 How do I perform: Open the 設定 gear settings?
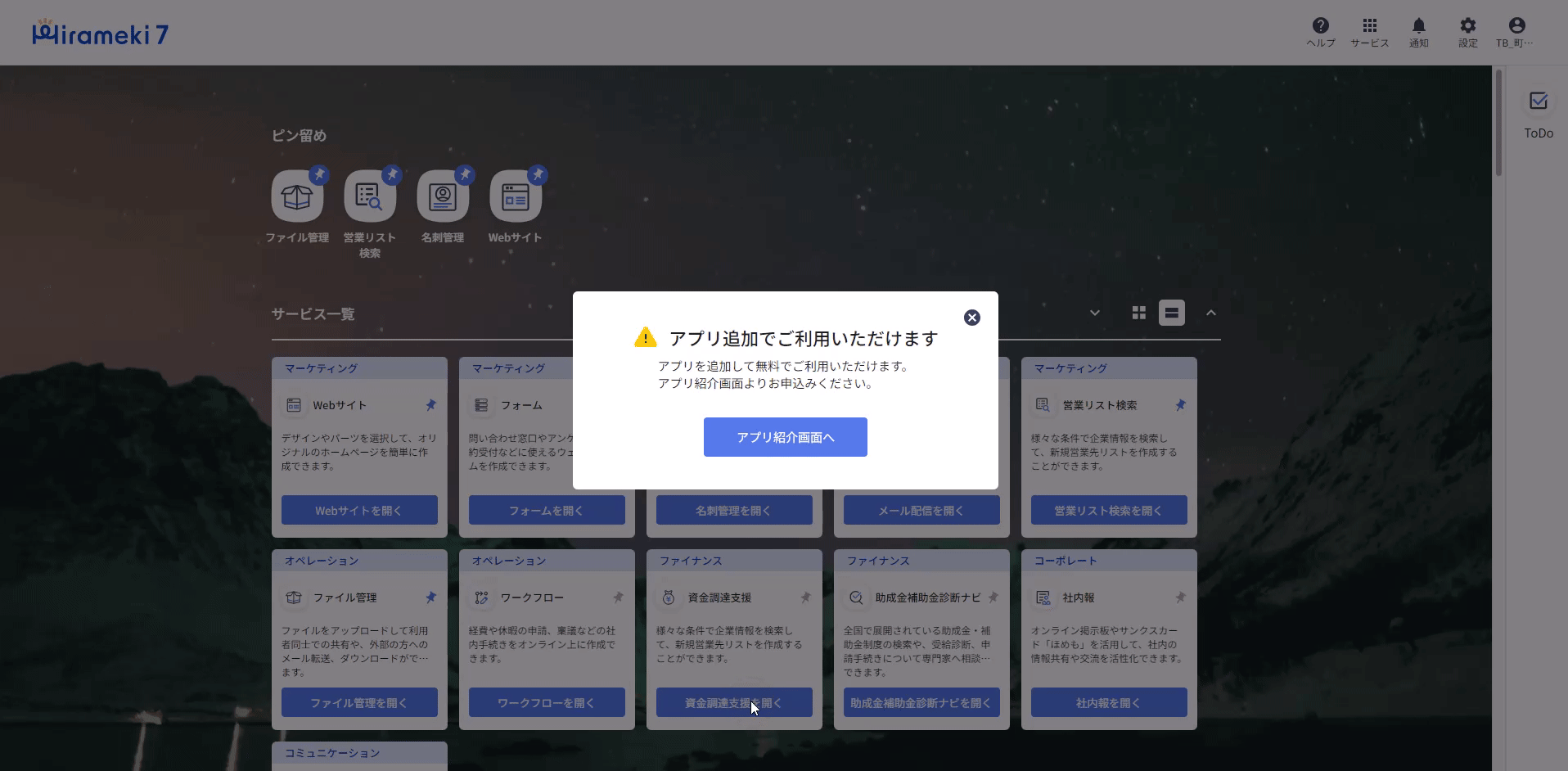pos(1468,33)
